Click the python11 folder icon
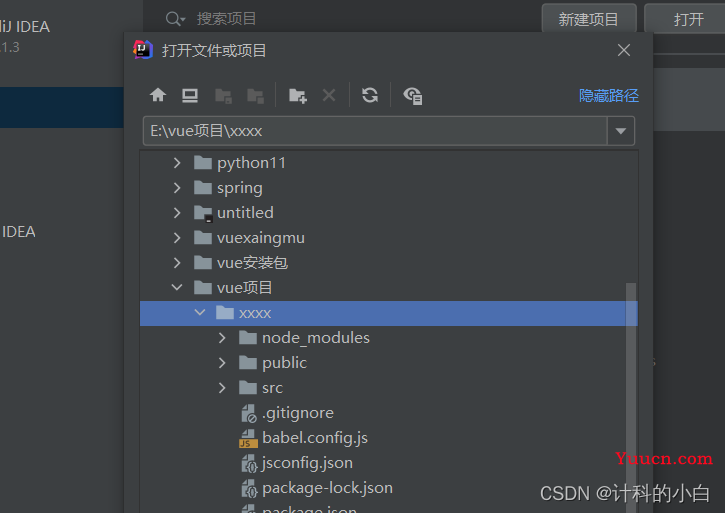The height and width of the screenshot is (513, 725). 203,163
